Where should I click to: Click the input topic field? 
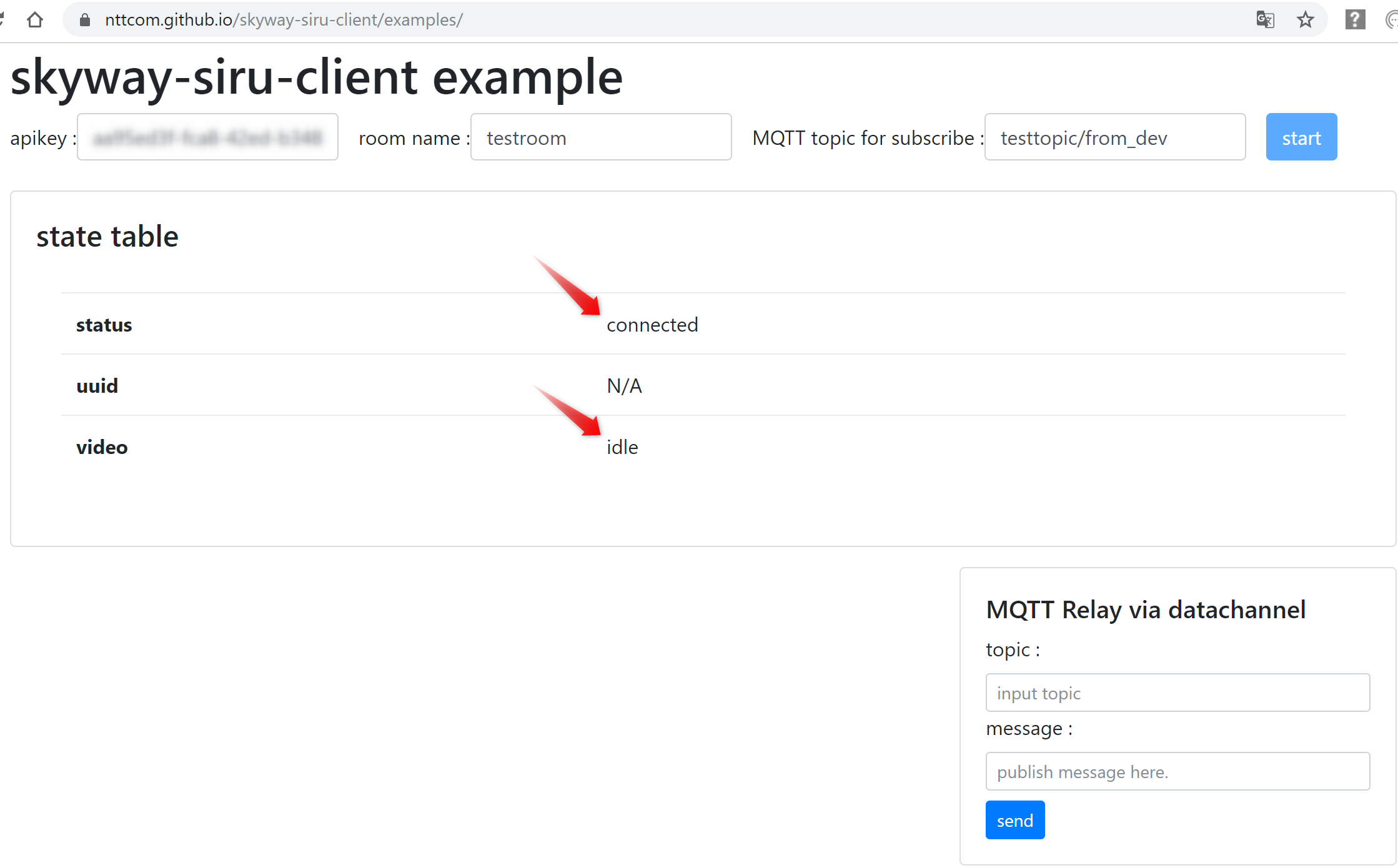tap(1177, 693)
